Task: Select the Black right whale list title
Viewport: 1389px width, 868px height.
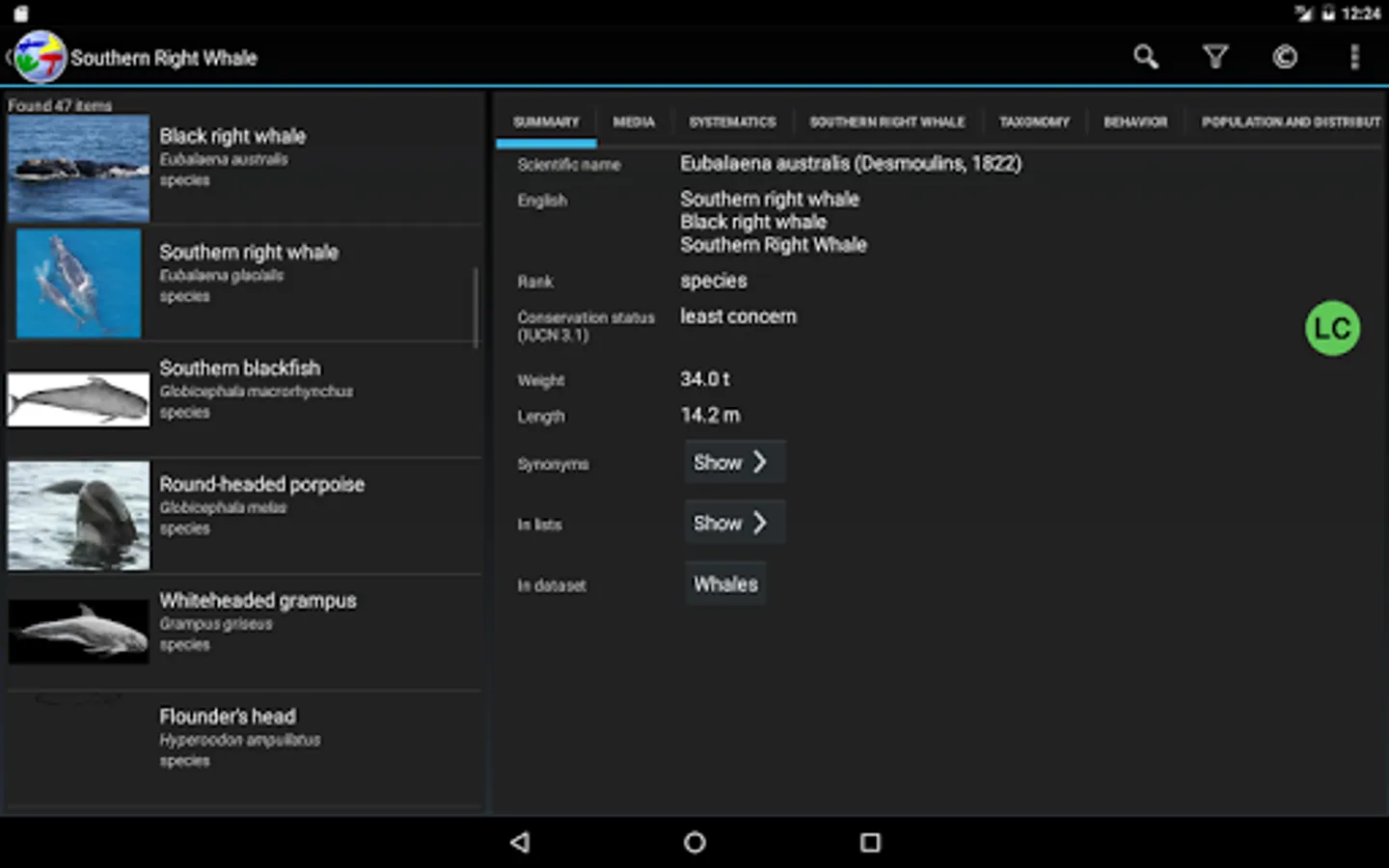Action: pos(232,136)
